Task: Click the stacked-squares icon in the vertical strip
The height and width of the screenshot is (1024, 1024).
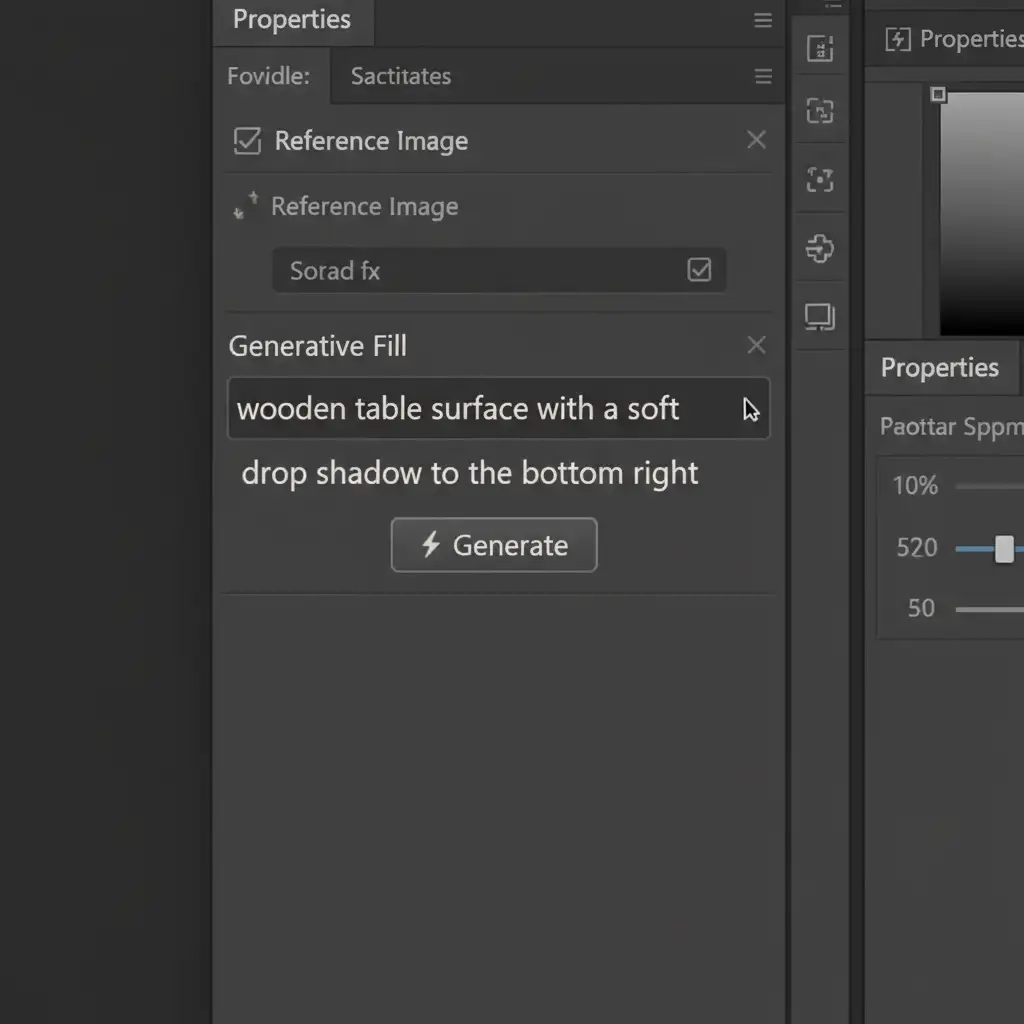Action: pos(820,317)
